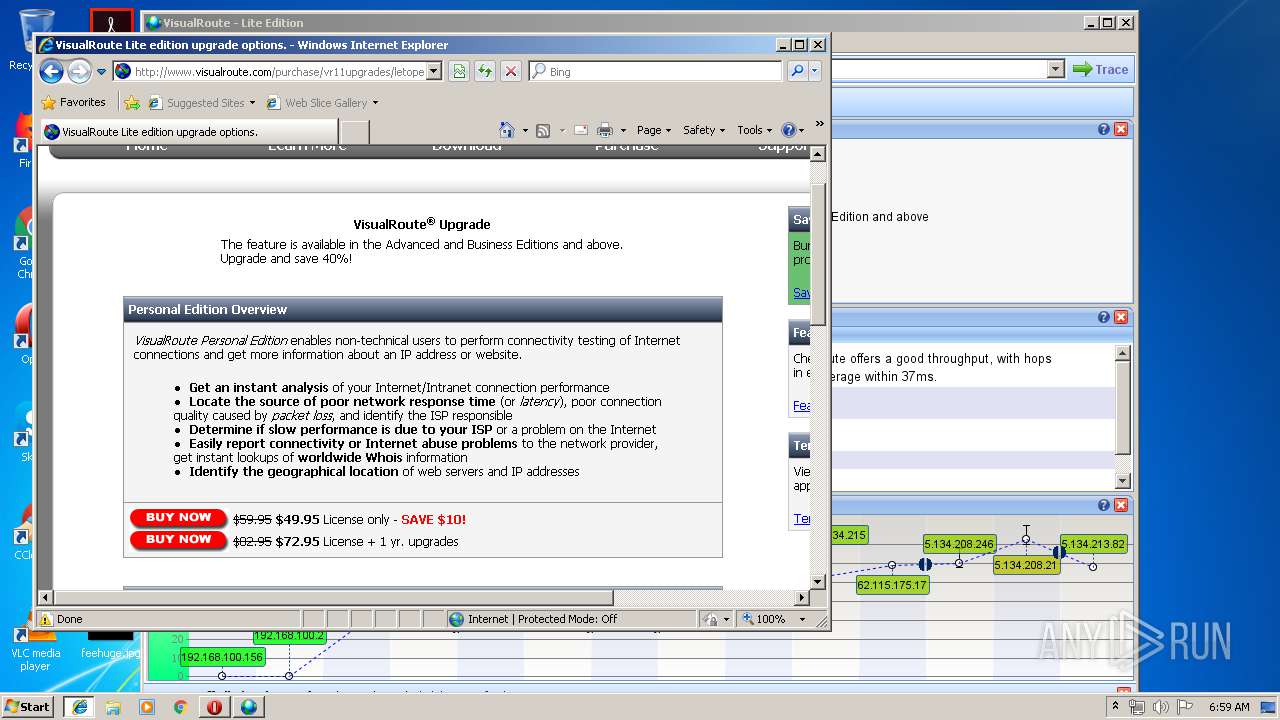Click the Chrome taskbar icon
Image resolution: width=1280 pixels, height=720 pixels.
(181, 706)
